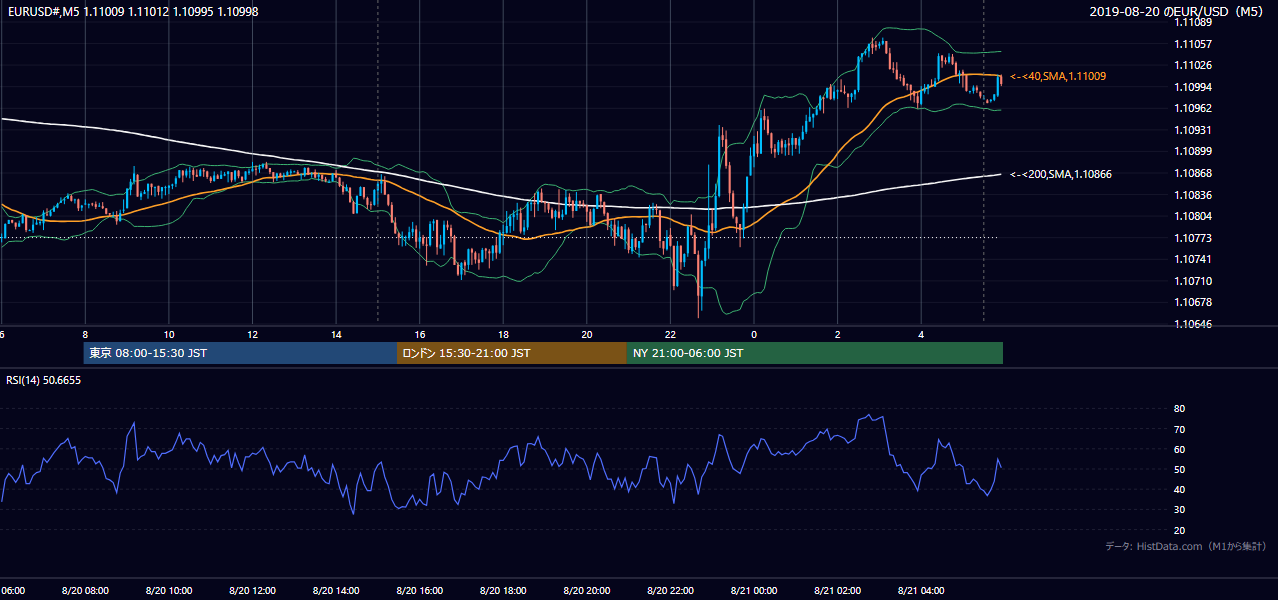Image resolution: width=1278 pixels, height=600 pixels.
Task: Click RSI axis level 80
Action: point(1179,409)
